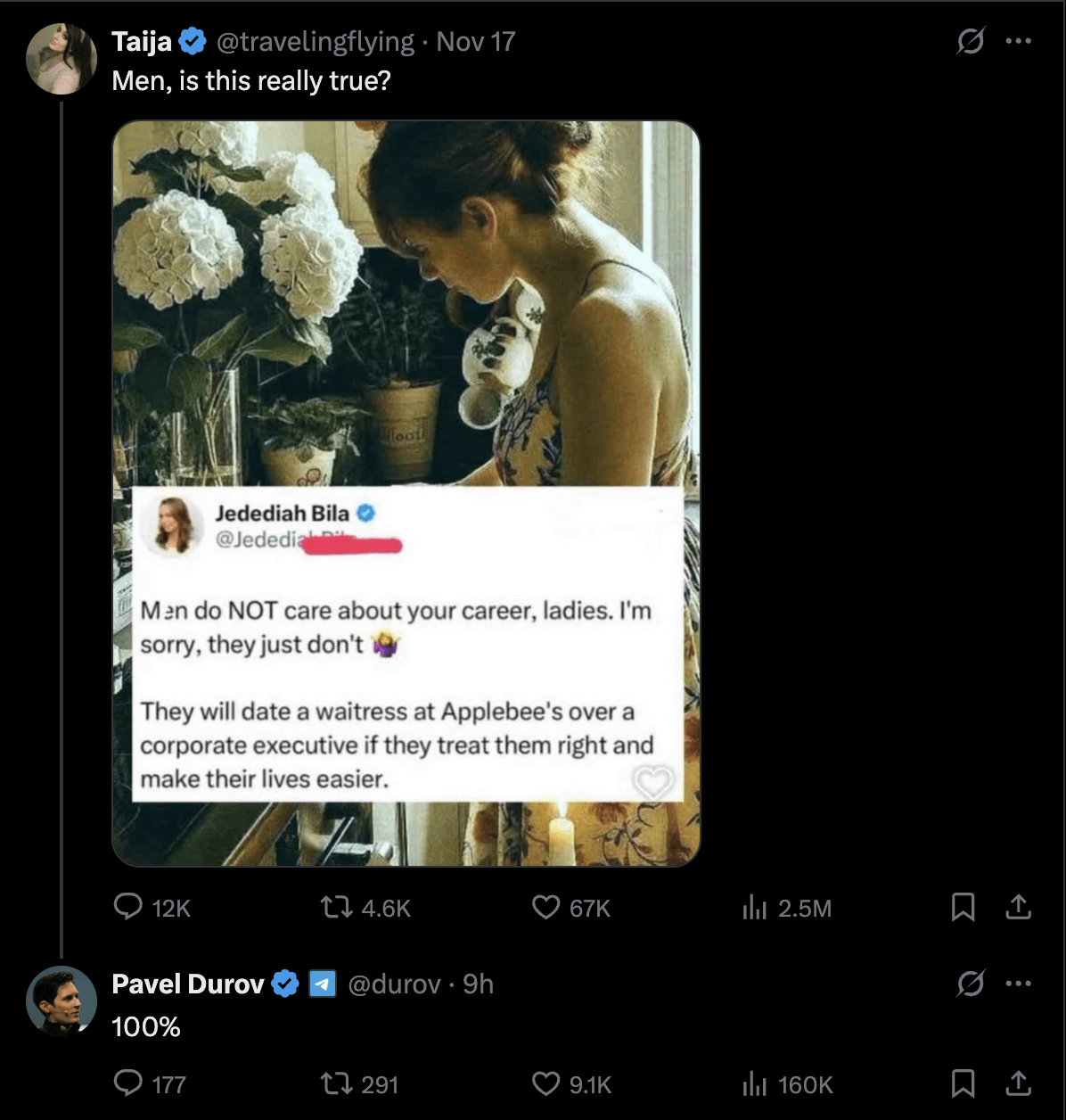Like Pavel Durov's reply
Viewport: 1066px width, 1120px height.
545,1083
